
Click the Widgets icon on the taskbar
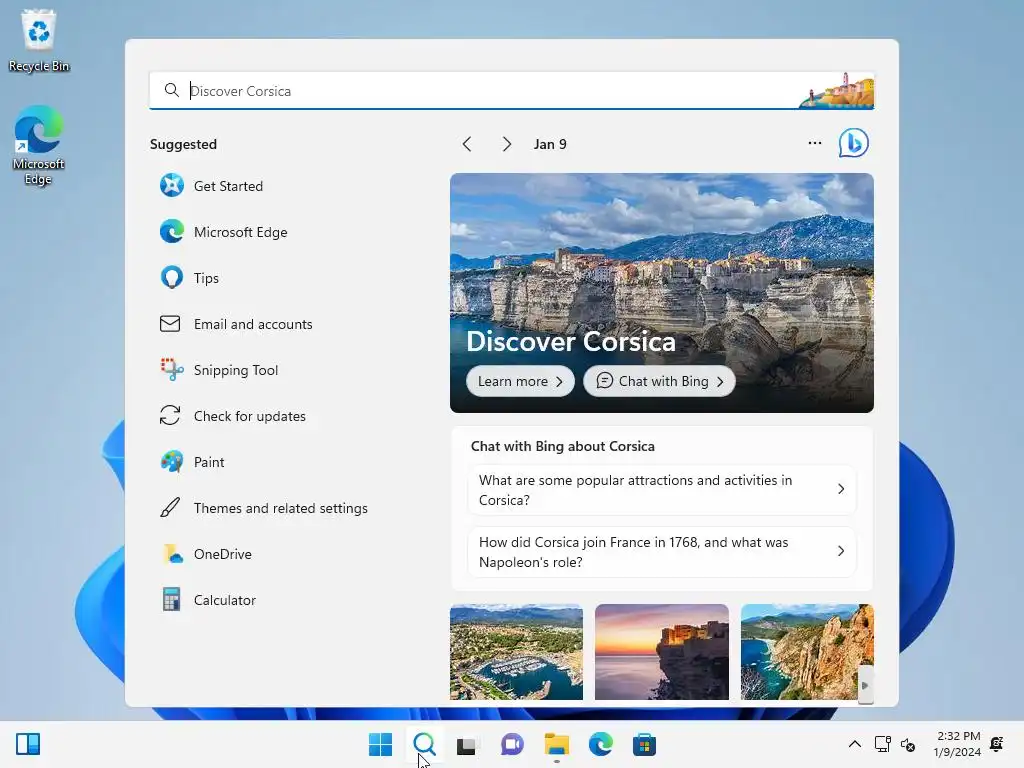(28, 744)
